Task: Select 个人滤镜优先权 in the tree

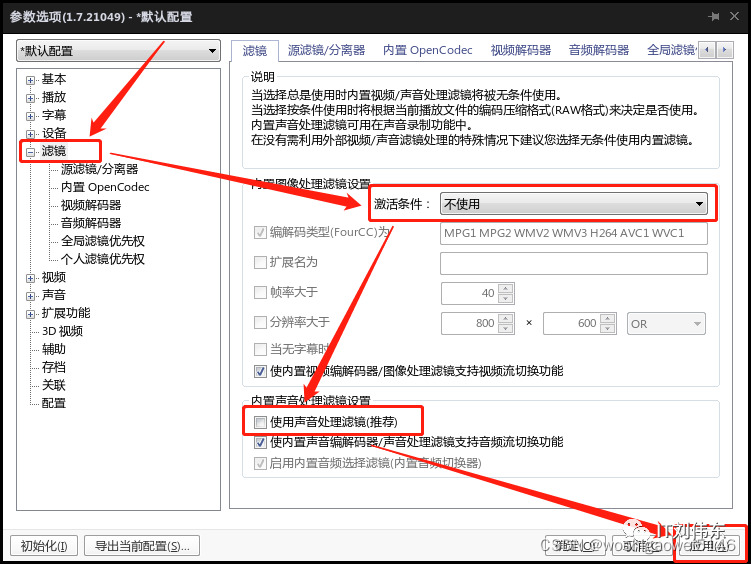Action: tap(102, 259)
